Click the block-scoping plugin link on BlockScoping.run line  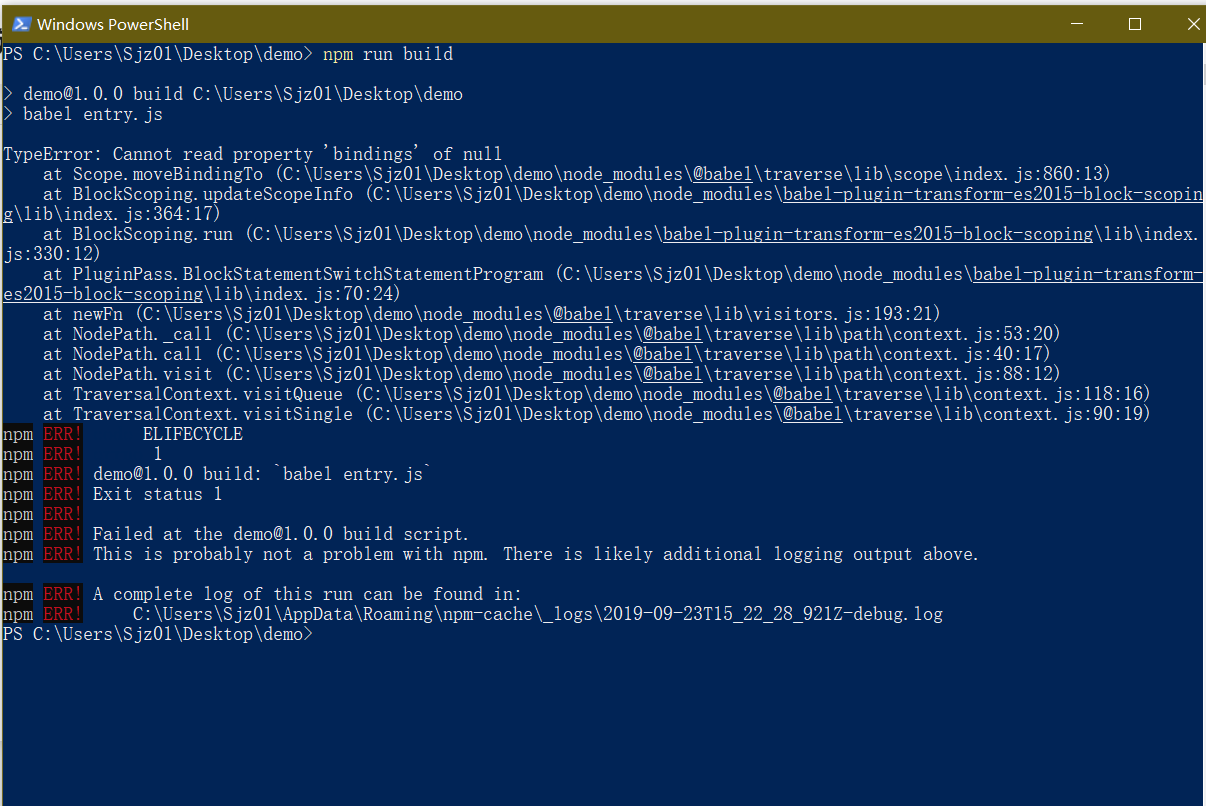click(877, 234)
